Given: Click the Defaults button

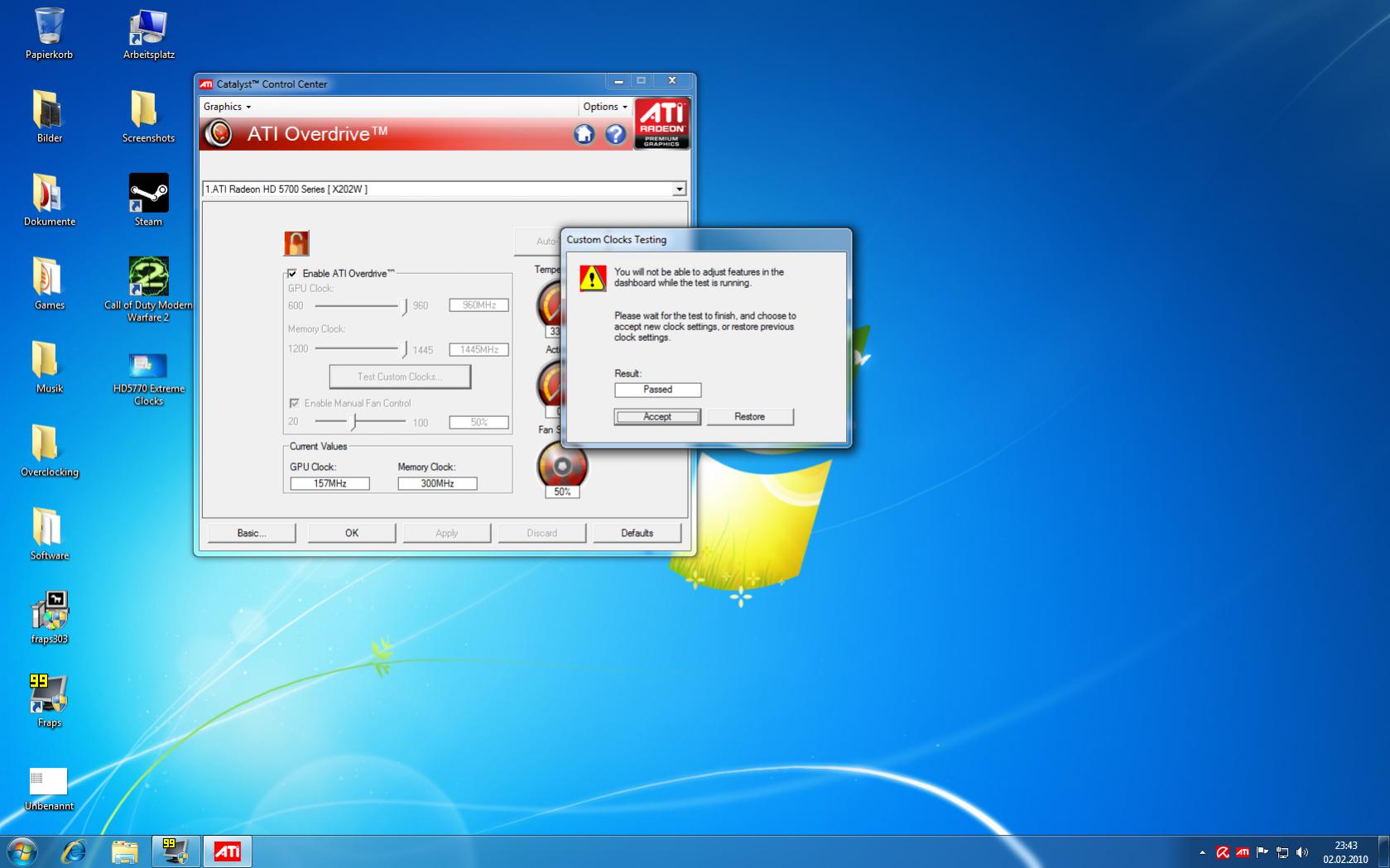Looking at the screenshot, I should click(x=637, y=533).
